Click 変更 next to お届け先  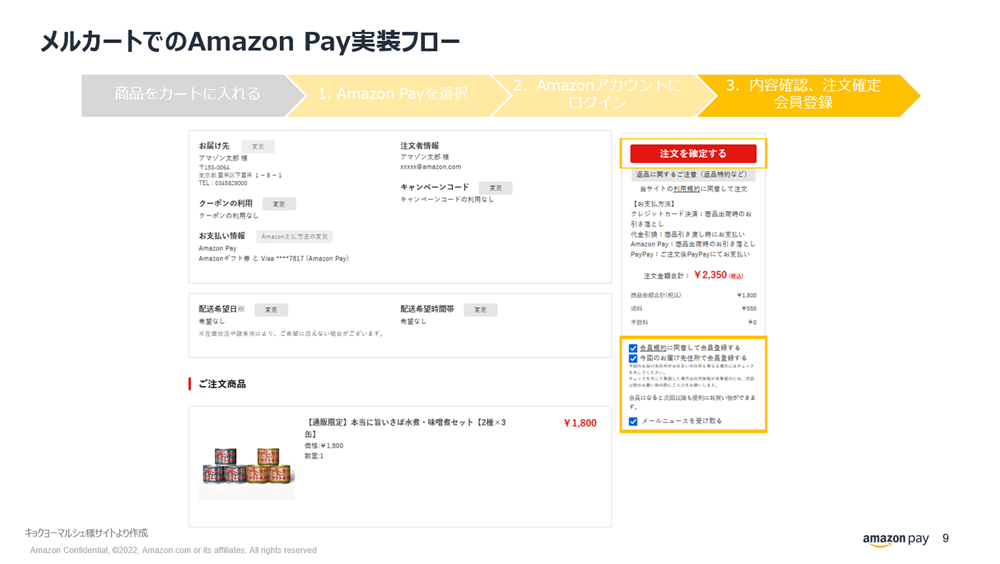[x=258, y=147]
